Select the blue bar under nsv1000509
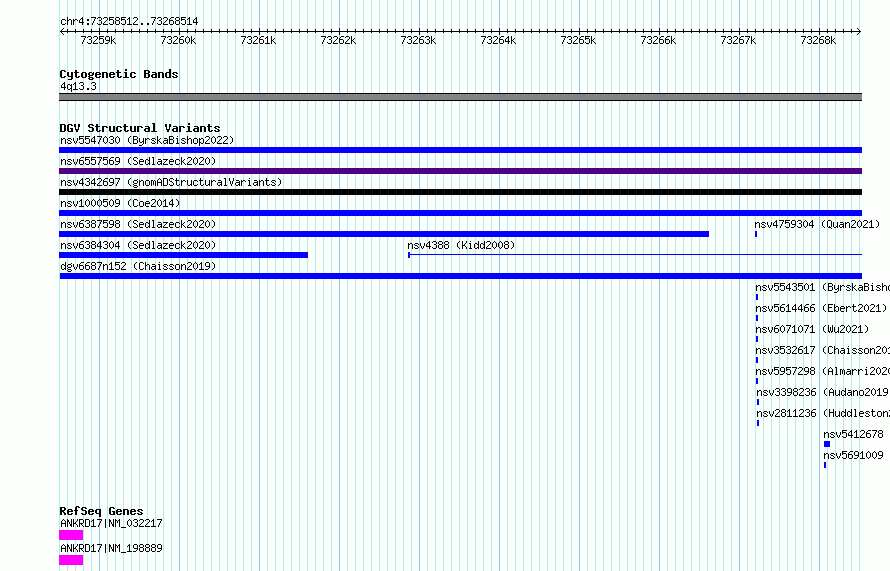This screenshot has width=890, height=571. [x=460, y=213]
